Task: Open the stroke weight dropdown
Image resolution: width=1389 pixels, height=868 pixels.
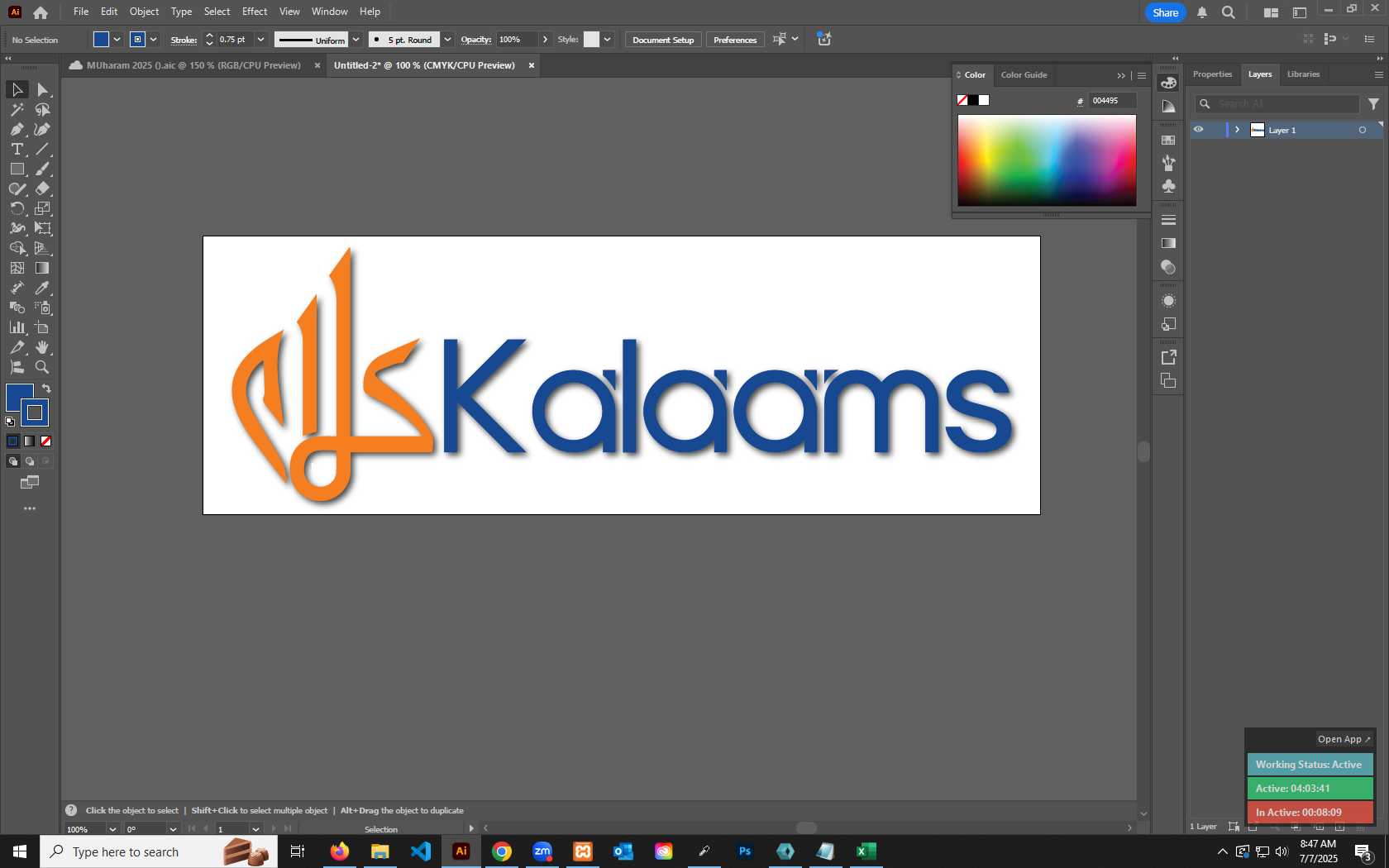Action: pos(260,40)
